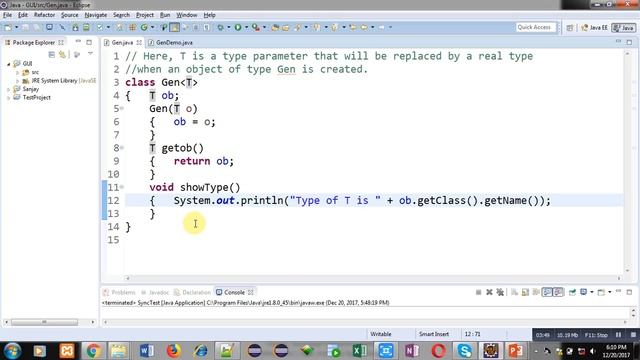Viewport: 640px width, 360px height.
Task: Open the Refactor menu
Action: 44,15
